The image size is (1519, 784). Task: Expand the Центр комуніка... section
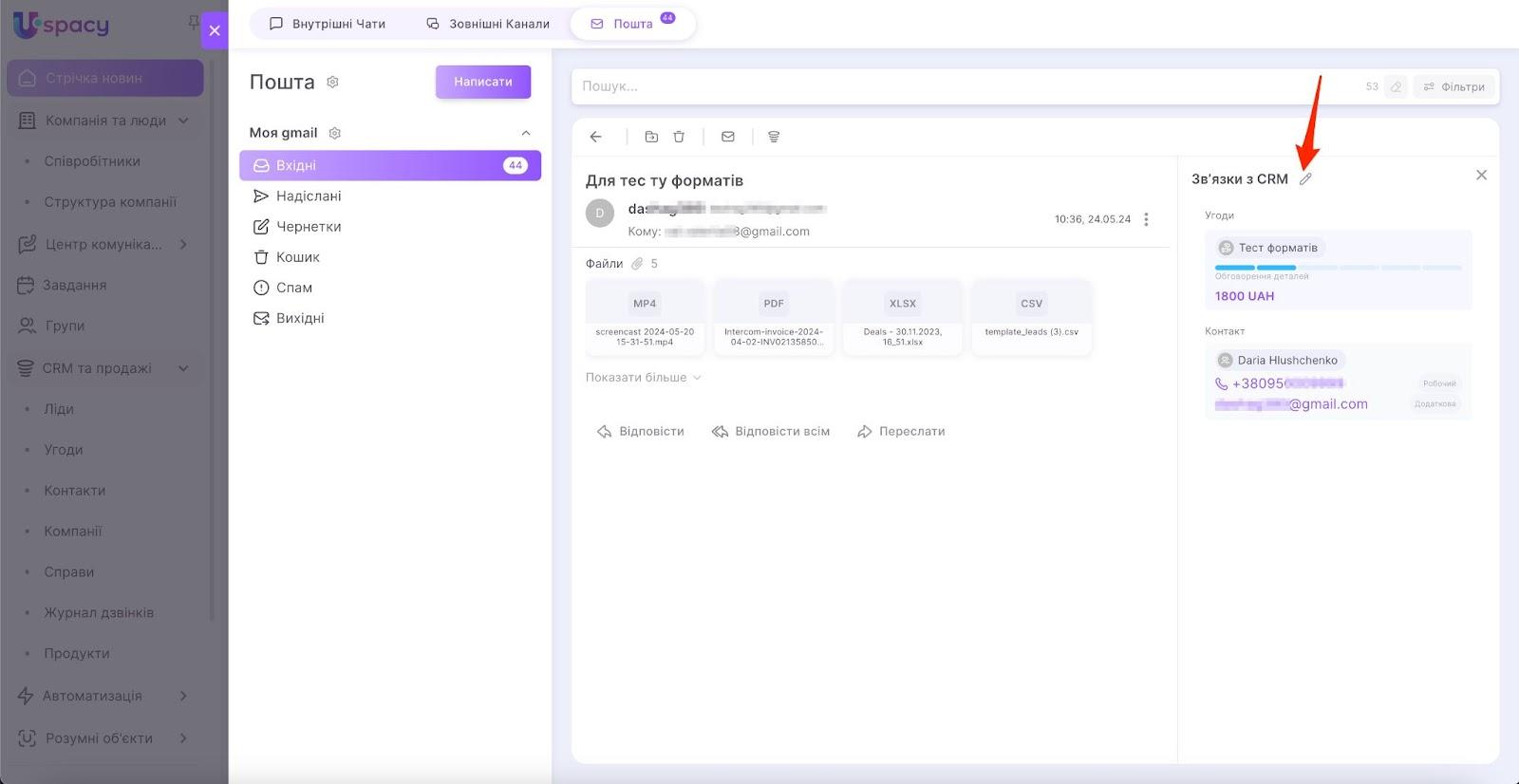183,244
